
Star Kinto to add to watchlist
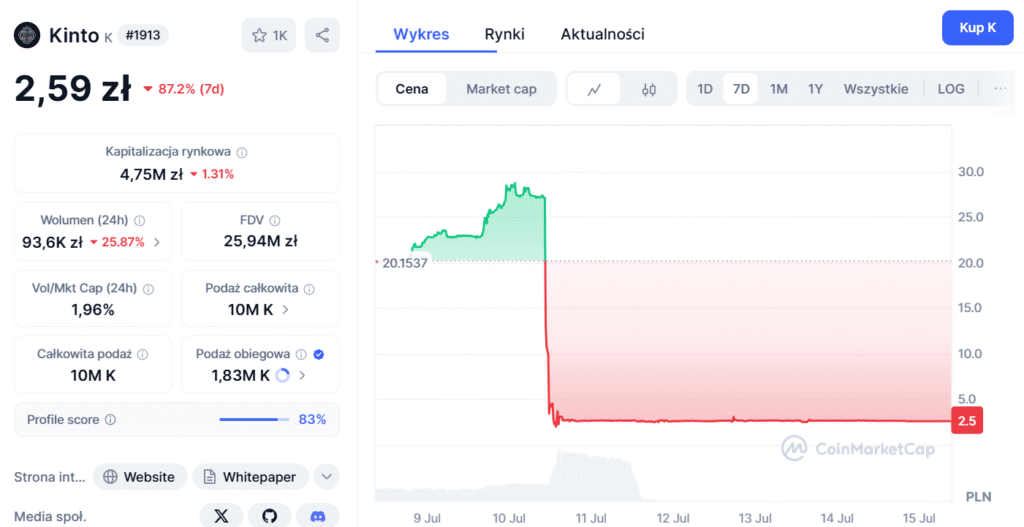(x=269, y=35)
